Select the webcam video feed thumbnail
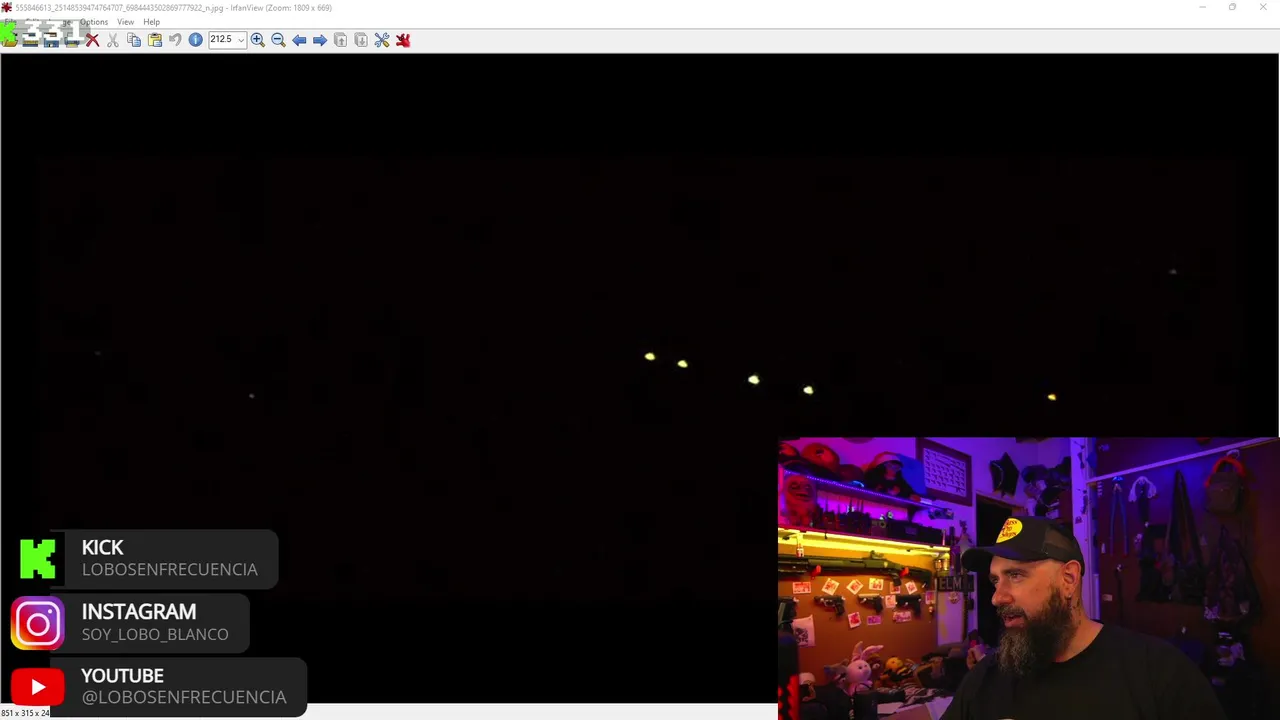The width and height of the screenshot is (1280, 720). (x=1028, y=578)
